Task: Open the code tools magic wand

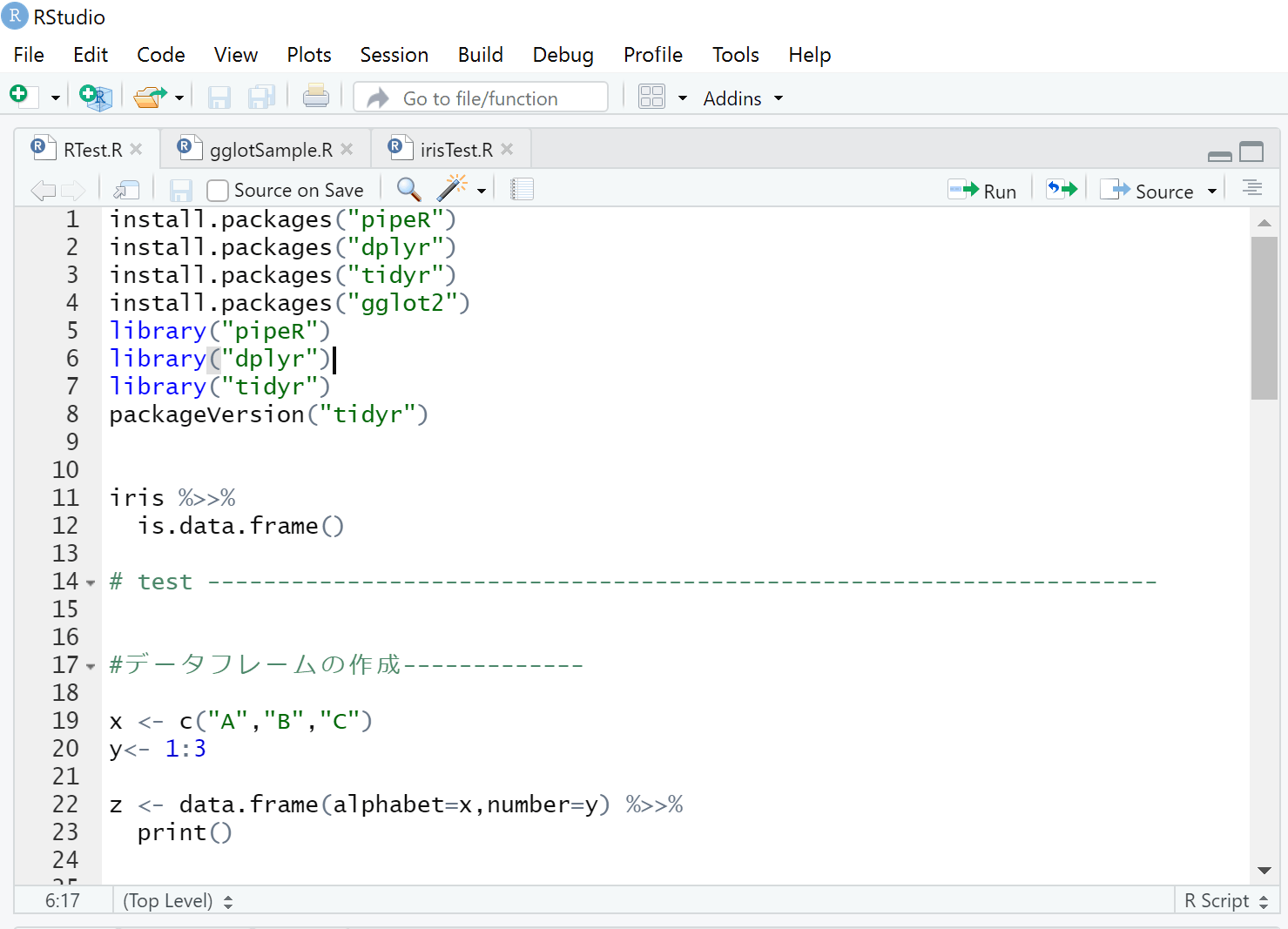Action: pyautogui.click(x=453, y=188)
